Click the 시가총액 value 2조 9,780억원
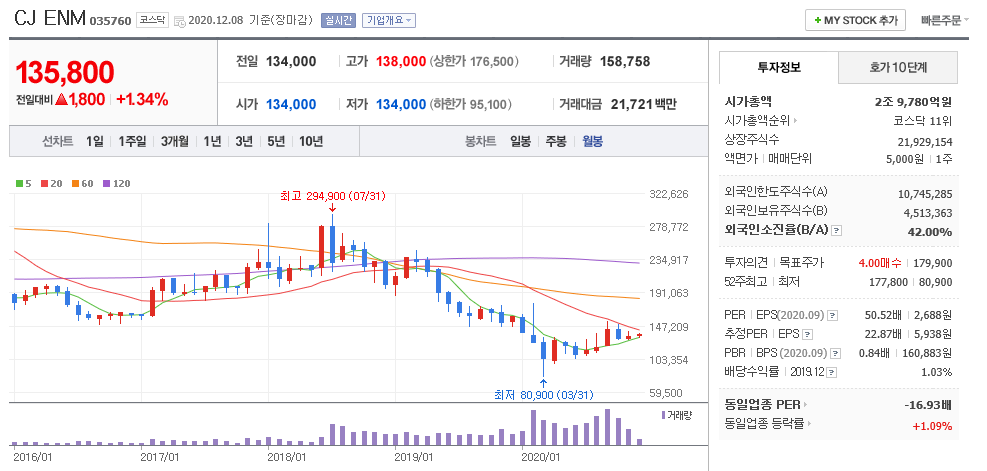This screenshot has height=471, width=987. coord(913,101)
